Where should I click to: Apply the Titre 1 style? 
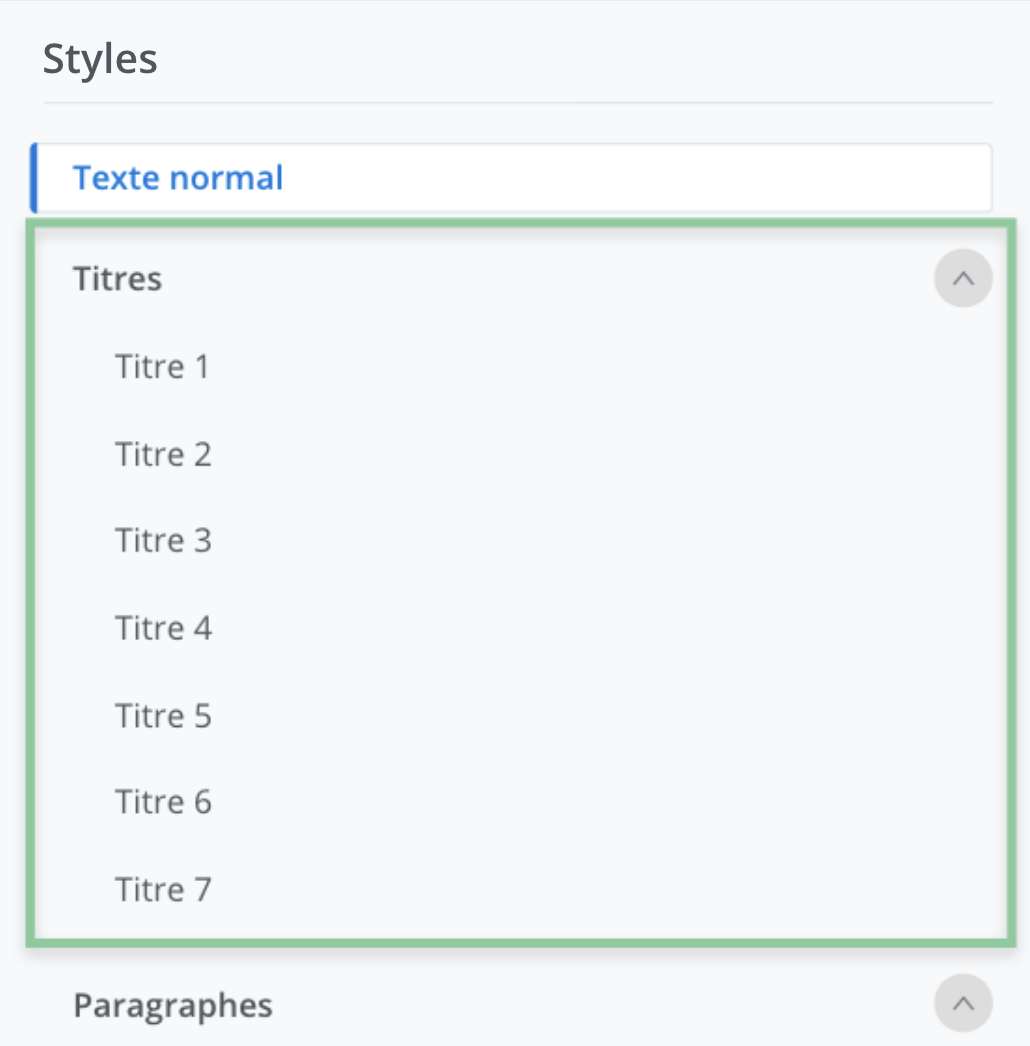pos(162,367)
